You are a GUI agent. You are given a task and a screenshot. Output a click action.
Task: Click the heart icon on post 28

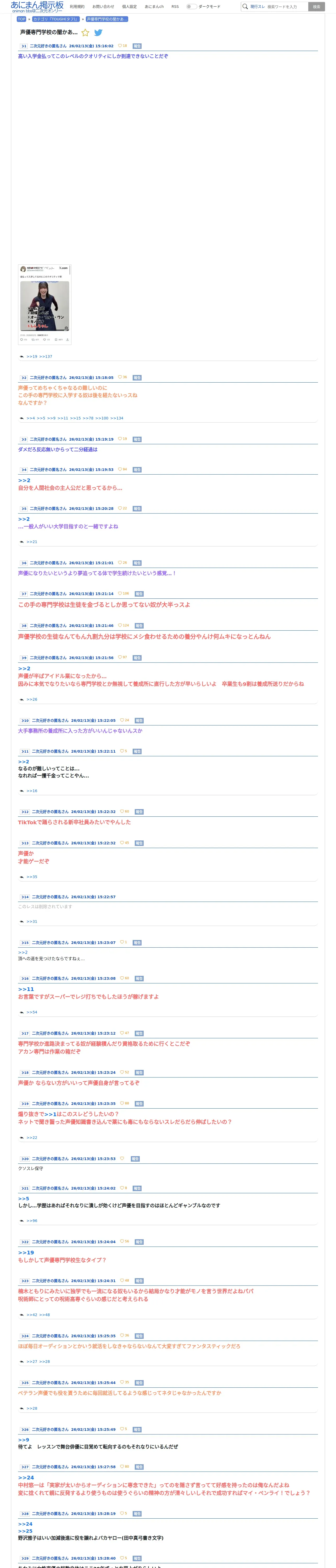[122, 1513]
